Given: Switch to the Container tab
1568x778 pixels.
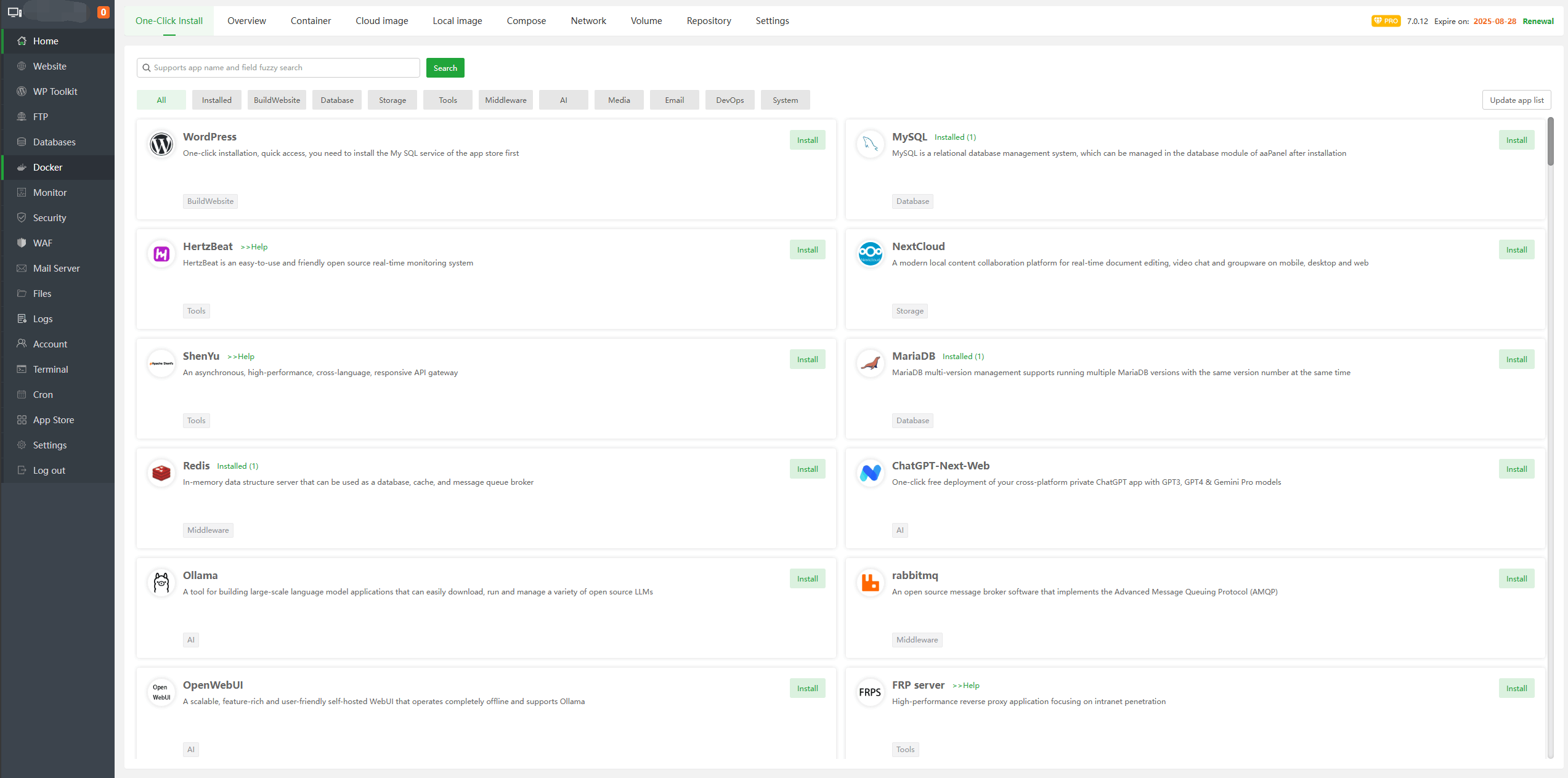Looking at the screenshot, I should pos(311,21).
